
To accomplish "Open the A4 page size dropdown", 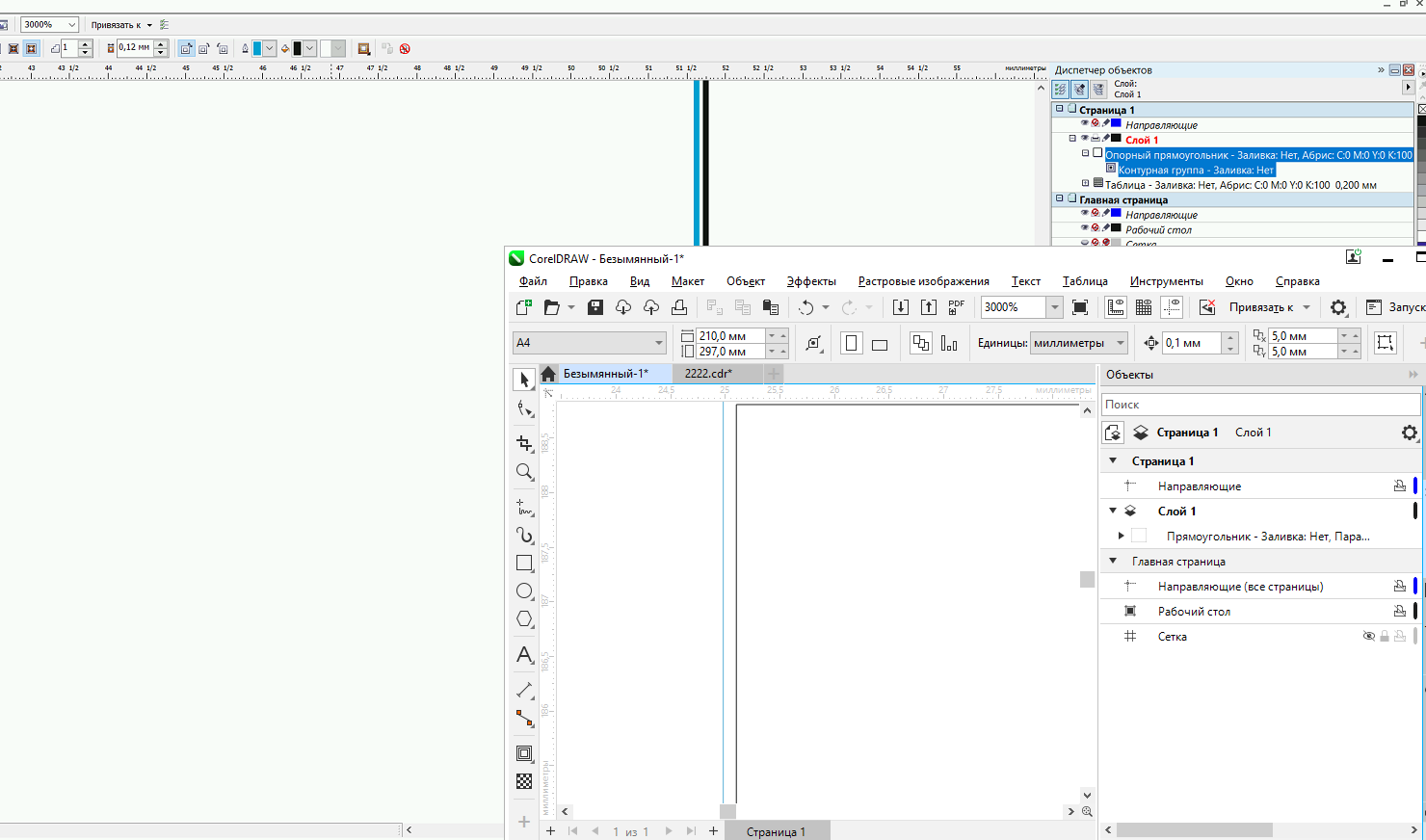I will coord(658,343).
